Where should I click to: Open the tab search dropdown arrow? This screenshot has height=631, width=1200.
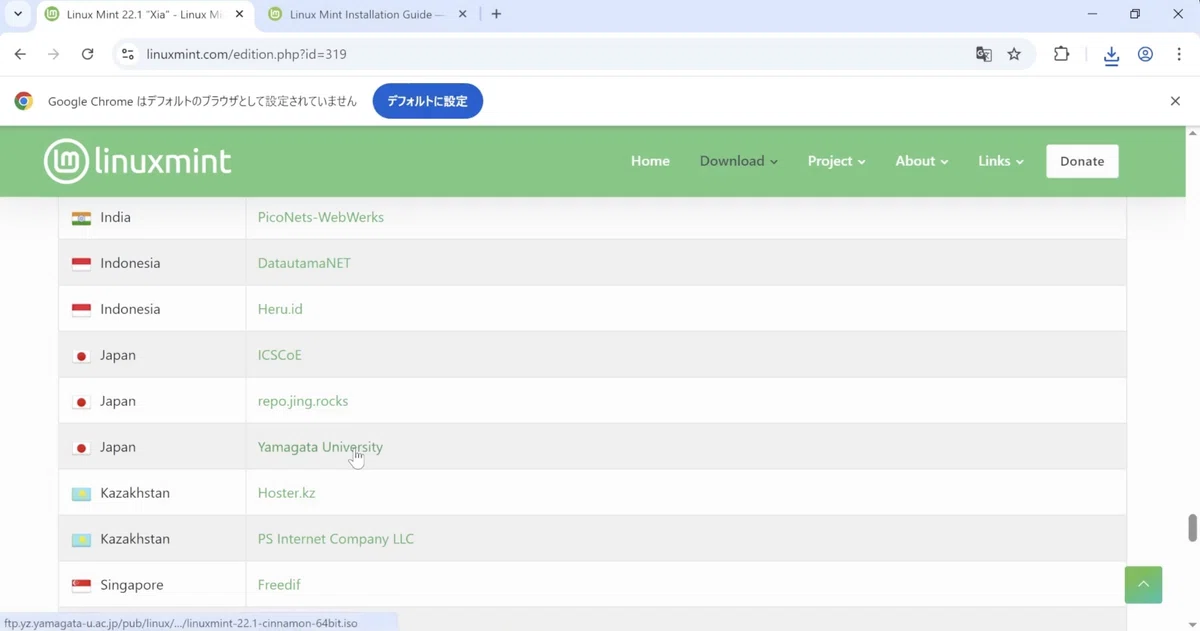coord(18,14)
